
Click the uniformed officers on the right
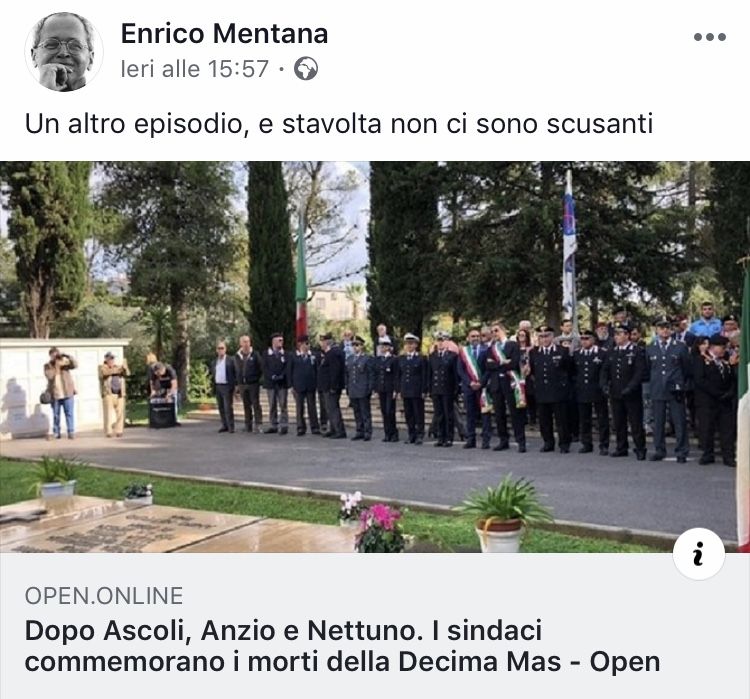[631, 390]
